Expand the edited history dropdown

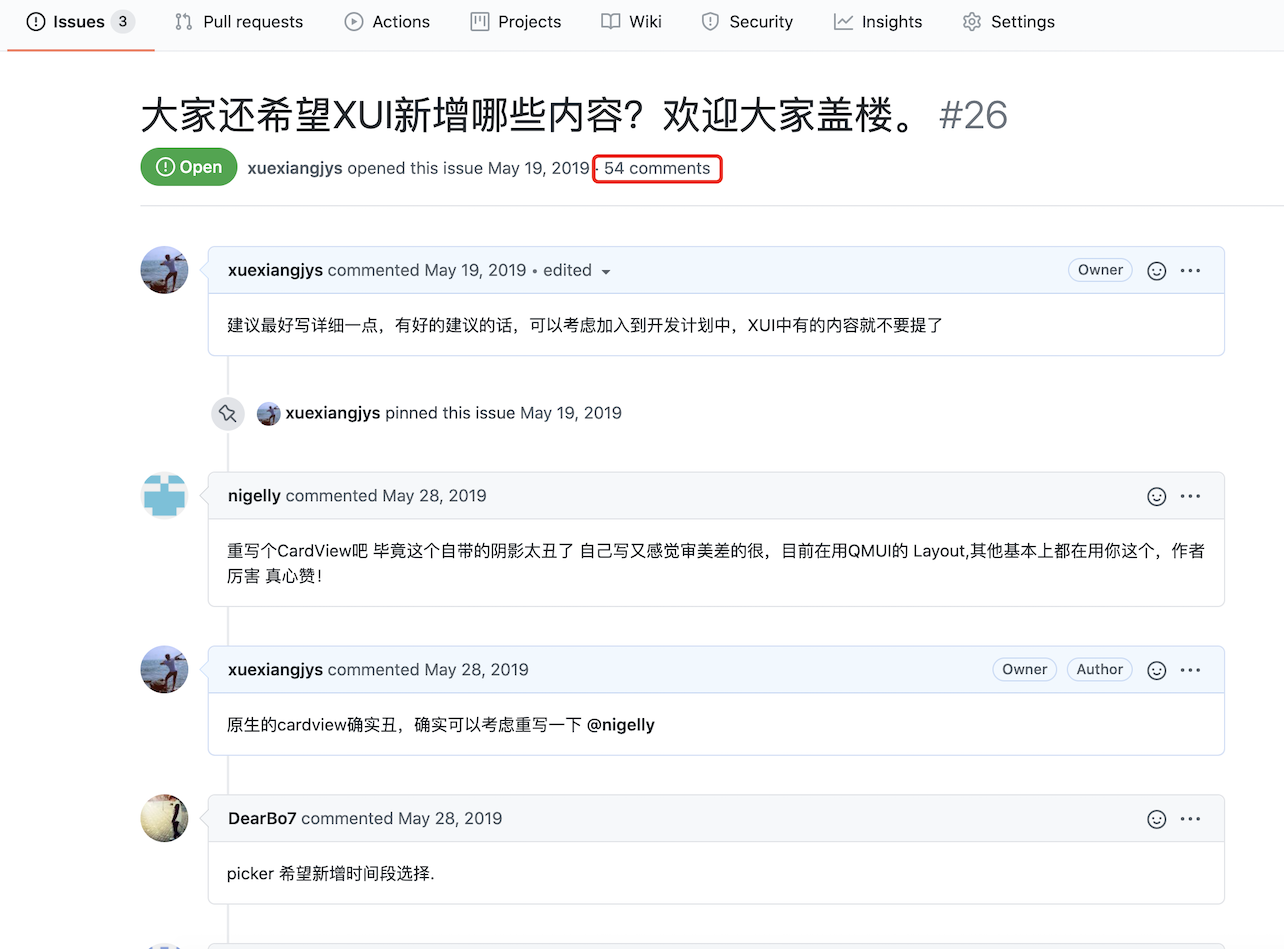577,270
